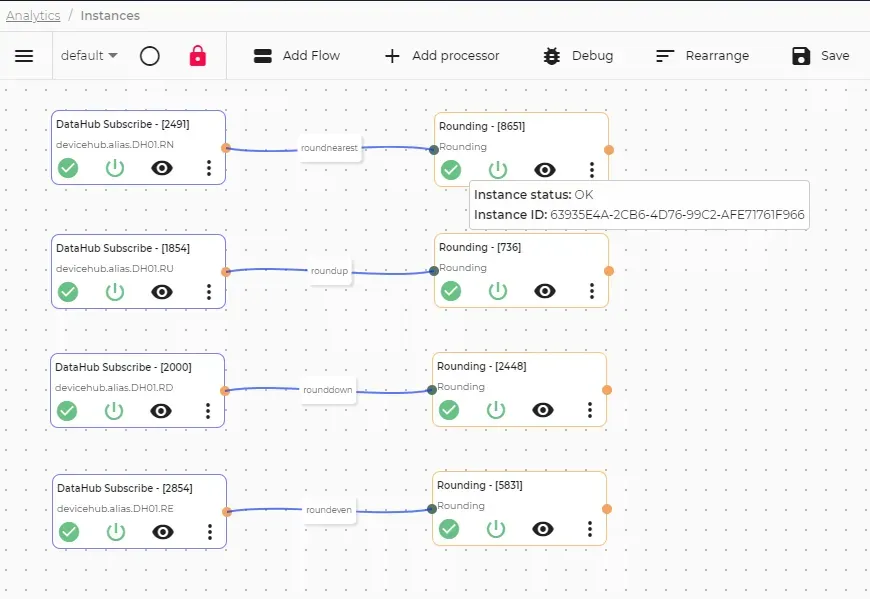This screenshot has height=599, width=870.
Task: Open more options for DataHub Subscribe [1854]
Action: pyautogui.click(x=209, y=292)
